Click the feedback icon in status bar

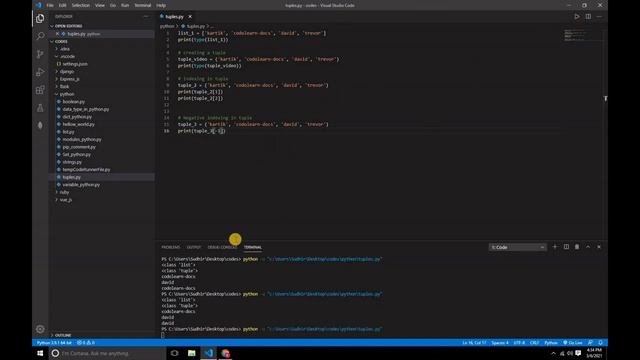click(590, 343)
